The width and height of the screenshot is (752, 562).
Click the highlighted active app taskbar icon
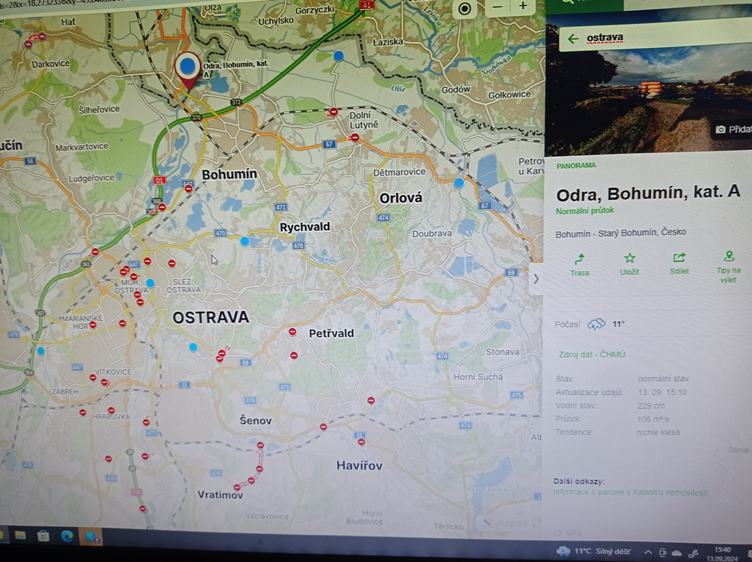(x=91, y=536)
